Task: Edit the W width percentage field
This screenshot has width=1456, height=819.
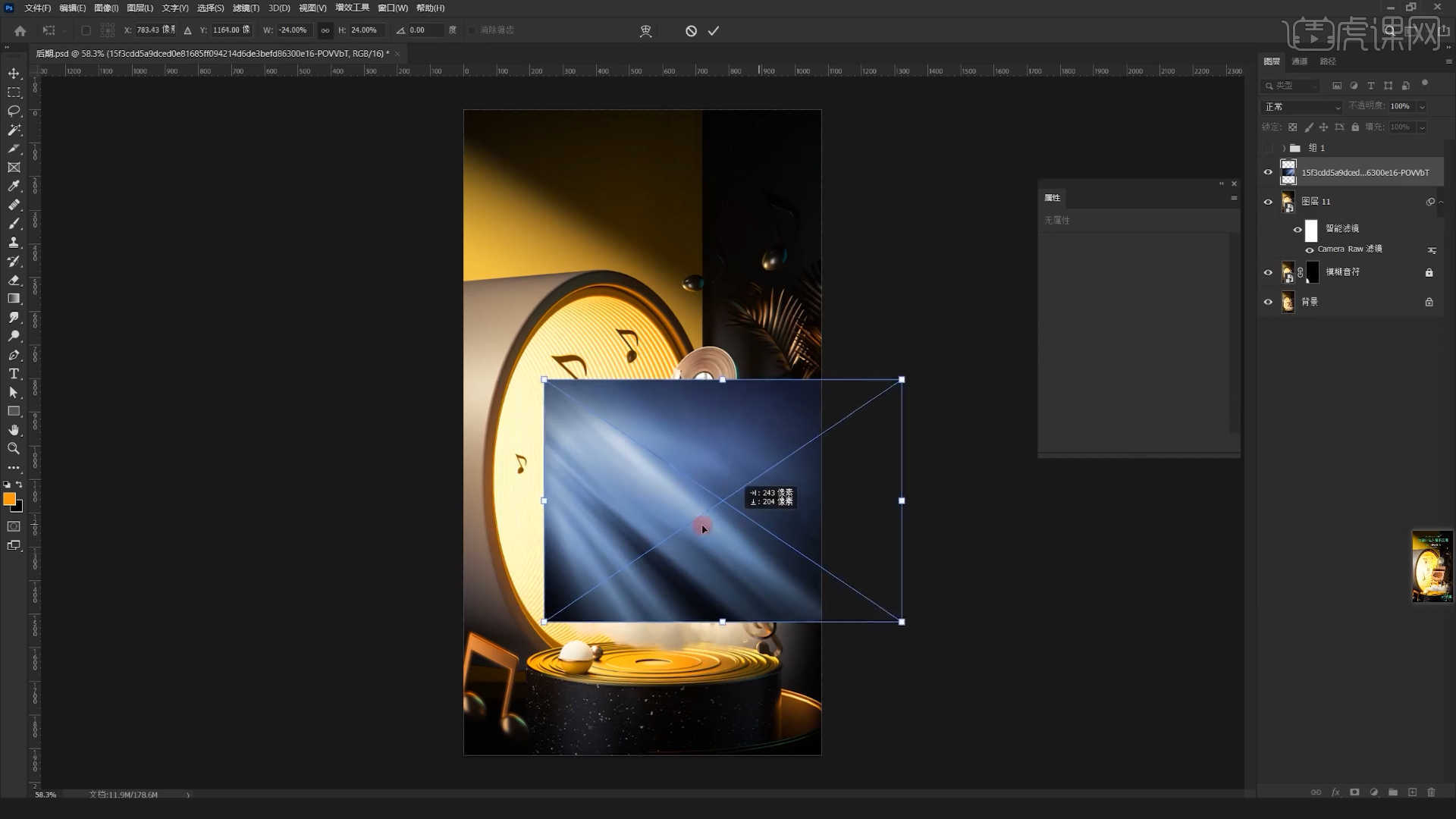Action: pos(293,30)
